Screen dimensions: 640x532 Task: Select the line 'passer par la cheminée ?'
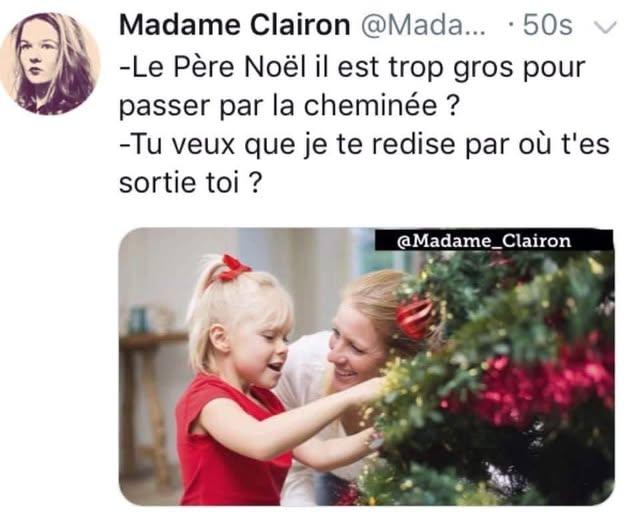tap(289, 106)
